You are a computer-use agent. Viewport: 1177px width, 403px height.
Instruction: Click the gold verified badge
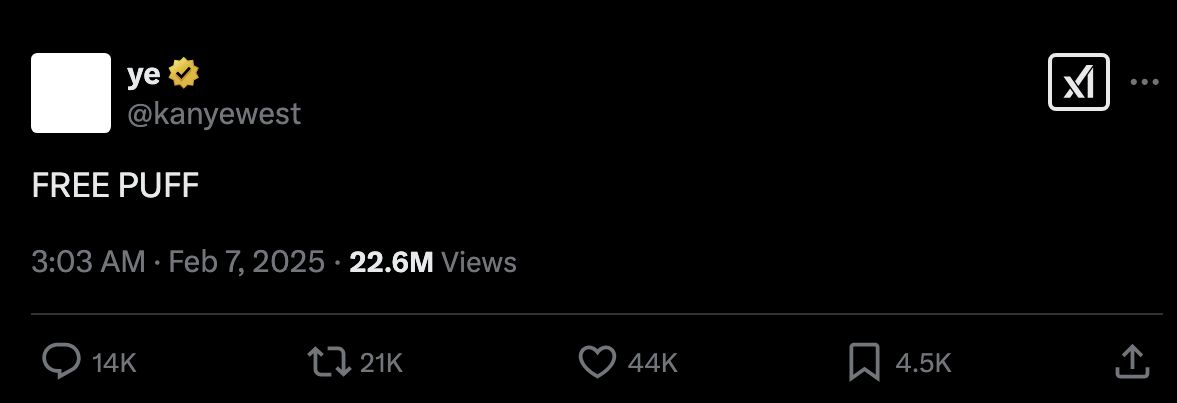point(184,73)
